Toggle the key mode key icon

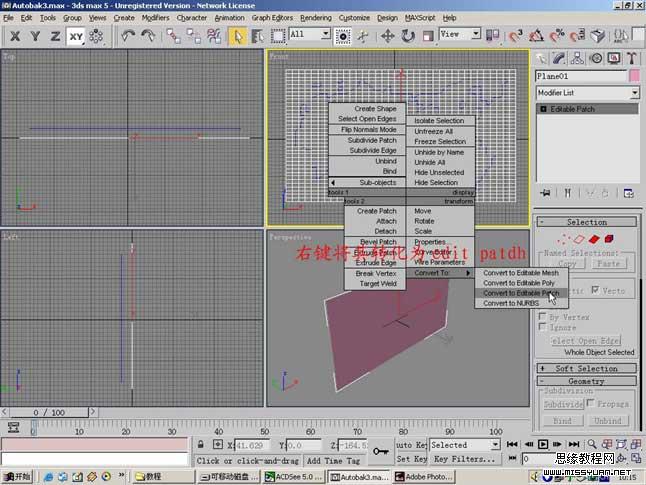[380, 451]
